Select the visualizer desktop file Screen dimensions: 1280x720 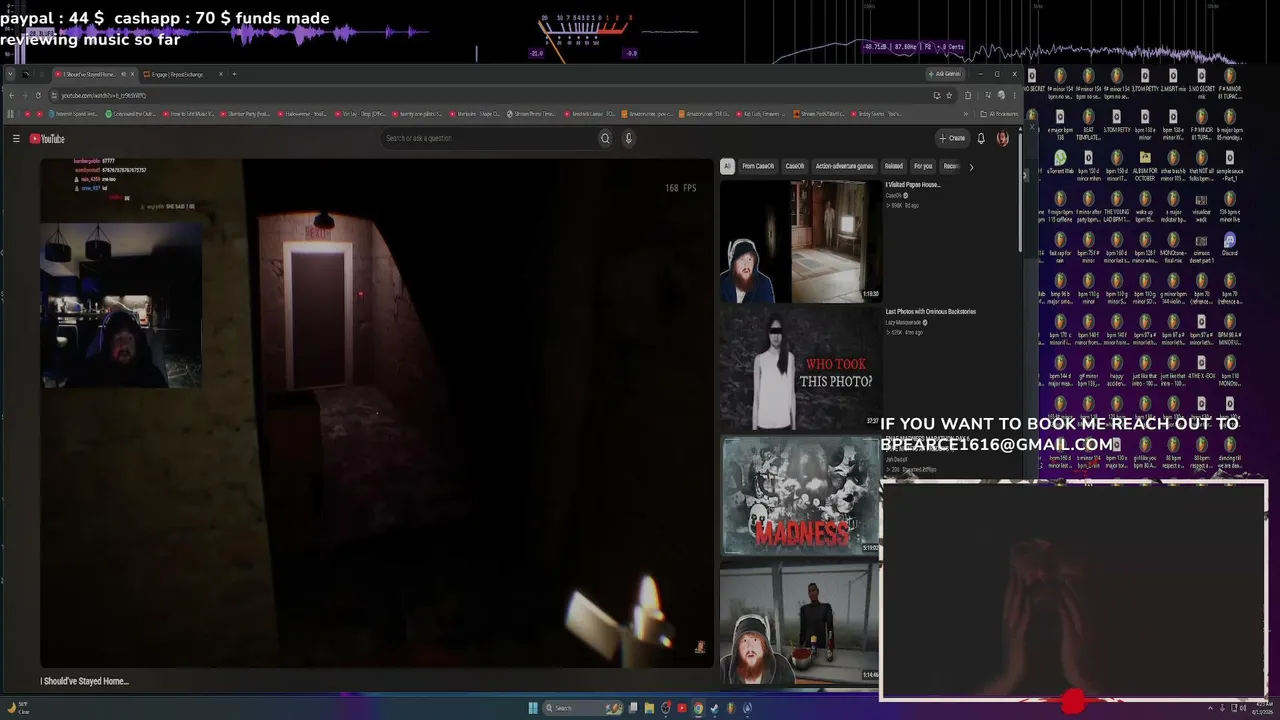(1201, 208)
